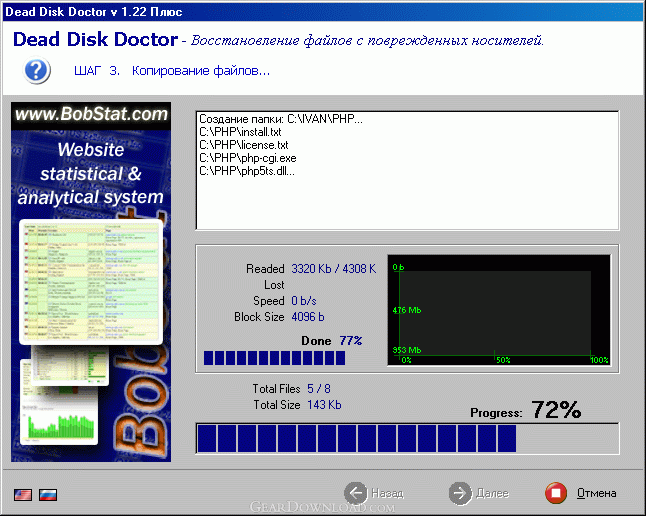Screen dimensions: 646x516
Task: Click the Назад back arrow icon
Action: point(356,493)
